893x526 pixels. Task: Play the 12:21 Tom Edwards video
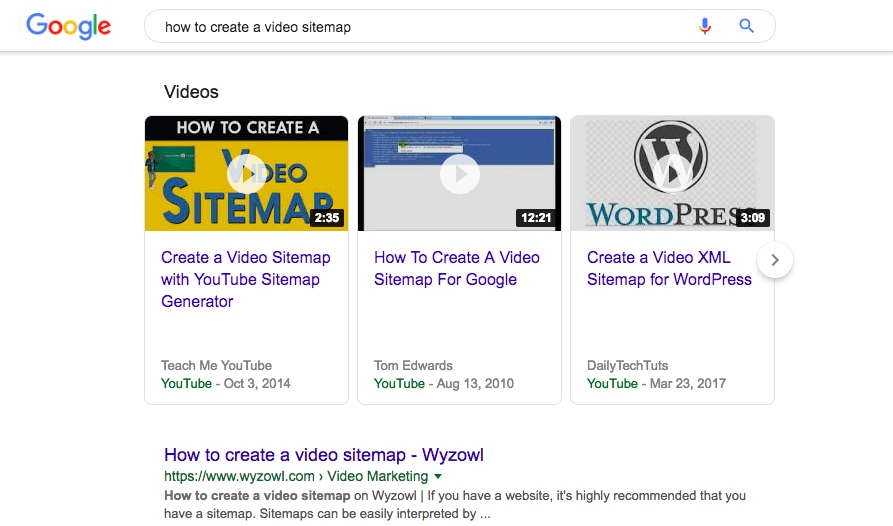tap(460, 174)
